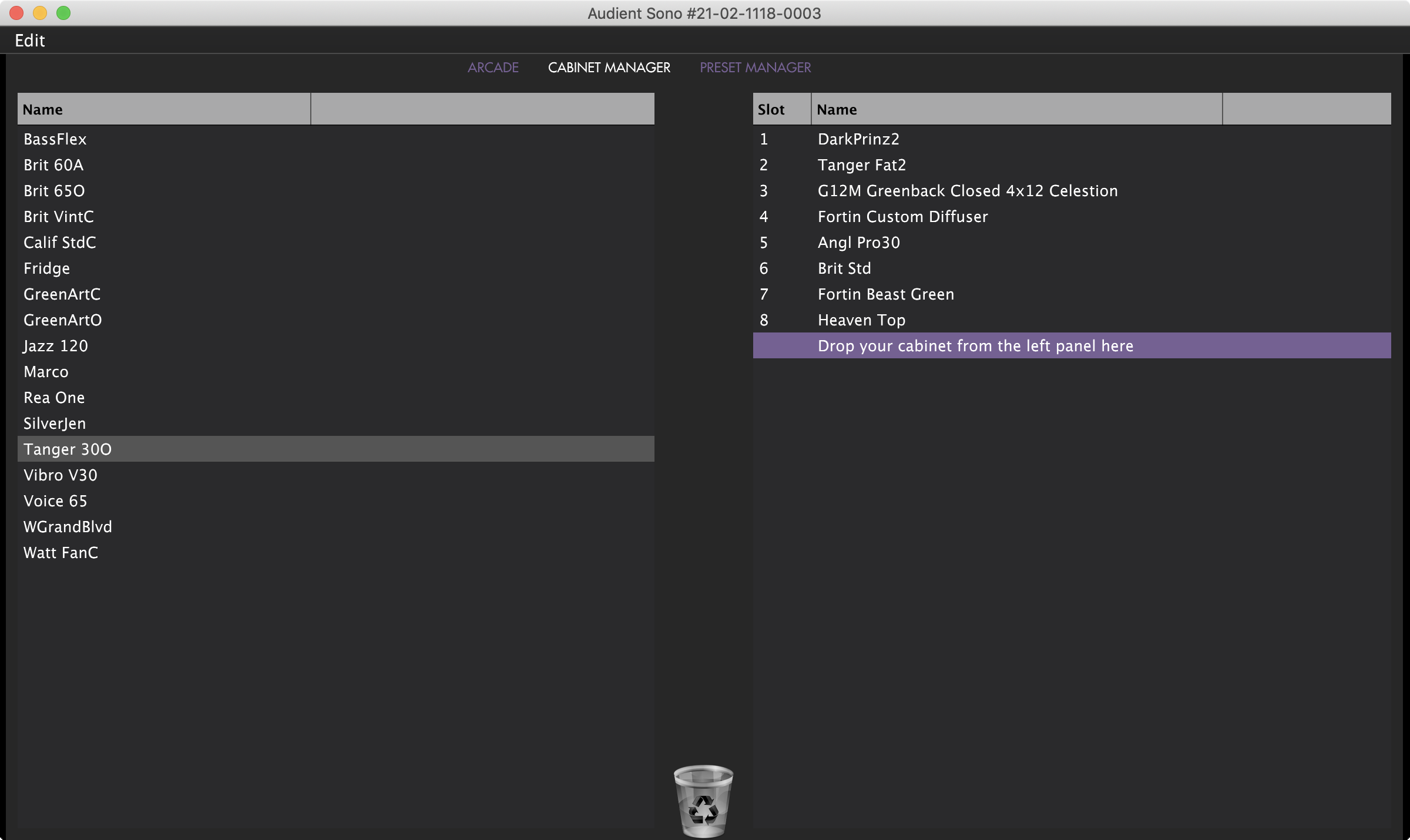Screen dimensions: 1410x840
Task: Select slot 3 G12M Greenback Closed 4x12 Celestion
Action: click(x=1072, y=191)
